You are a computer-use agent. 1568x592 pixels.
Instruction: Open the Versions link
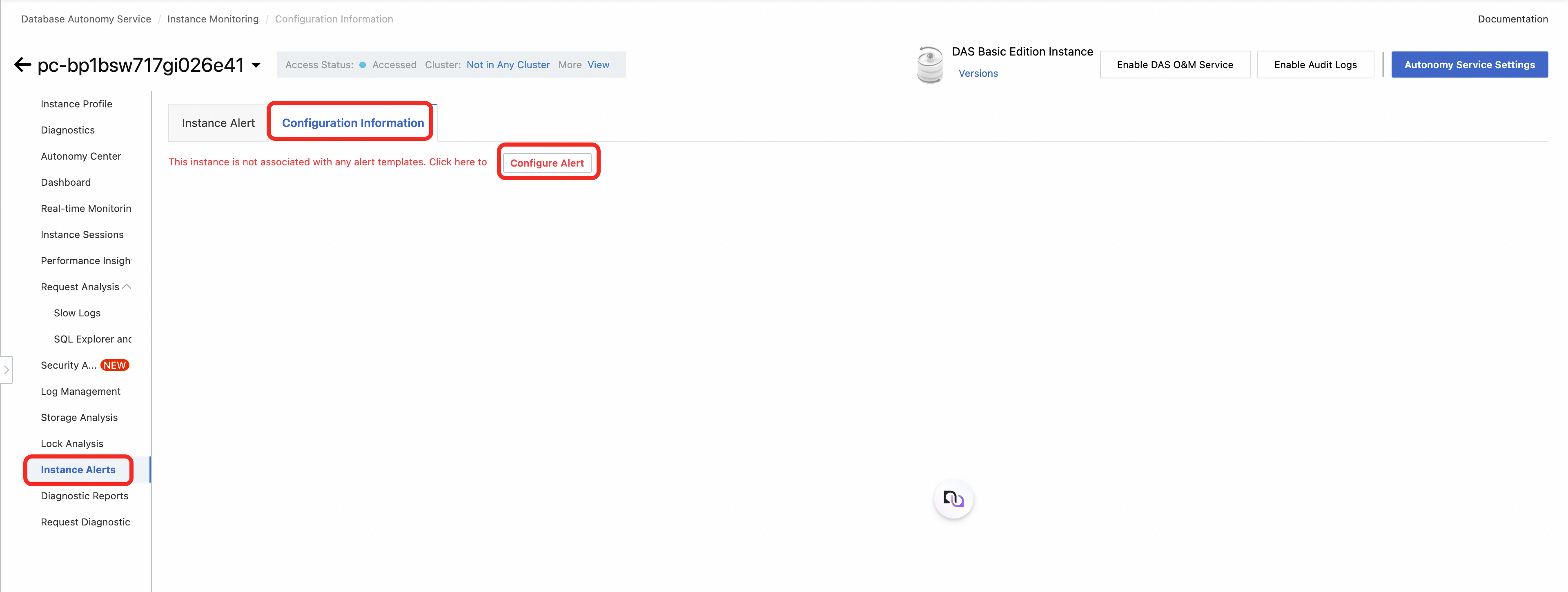point(978,73)
